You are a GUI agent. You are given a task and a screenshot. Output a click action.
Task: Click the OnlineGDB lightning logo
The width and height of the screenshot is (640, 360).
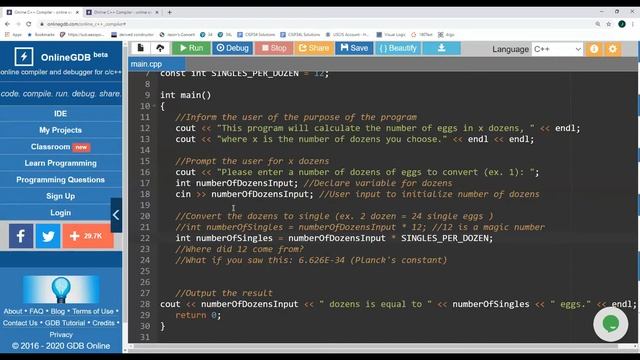click(x=24, y=57)
